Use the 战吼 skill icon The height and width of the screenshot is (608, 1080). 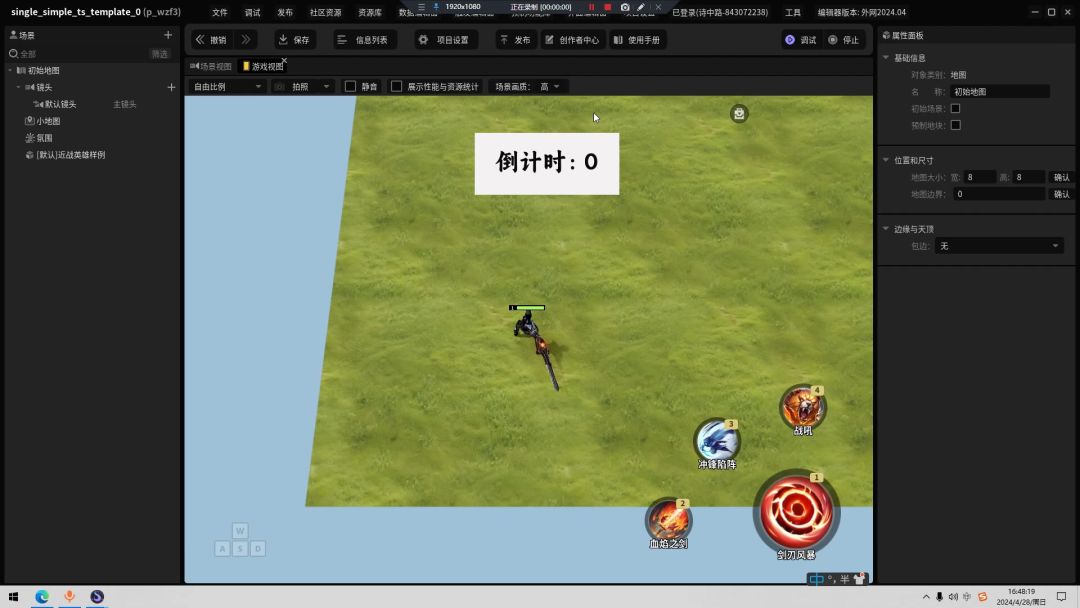tap(803, 406)
